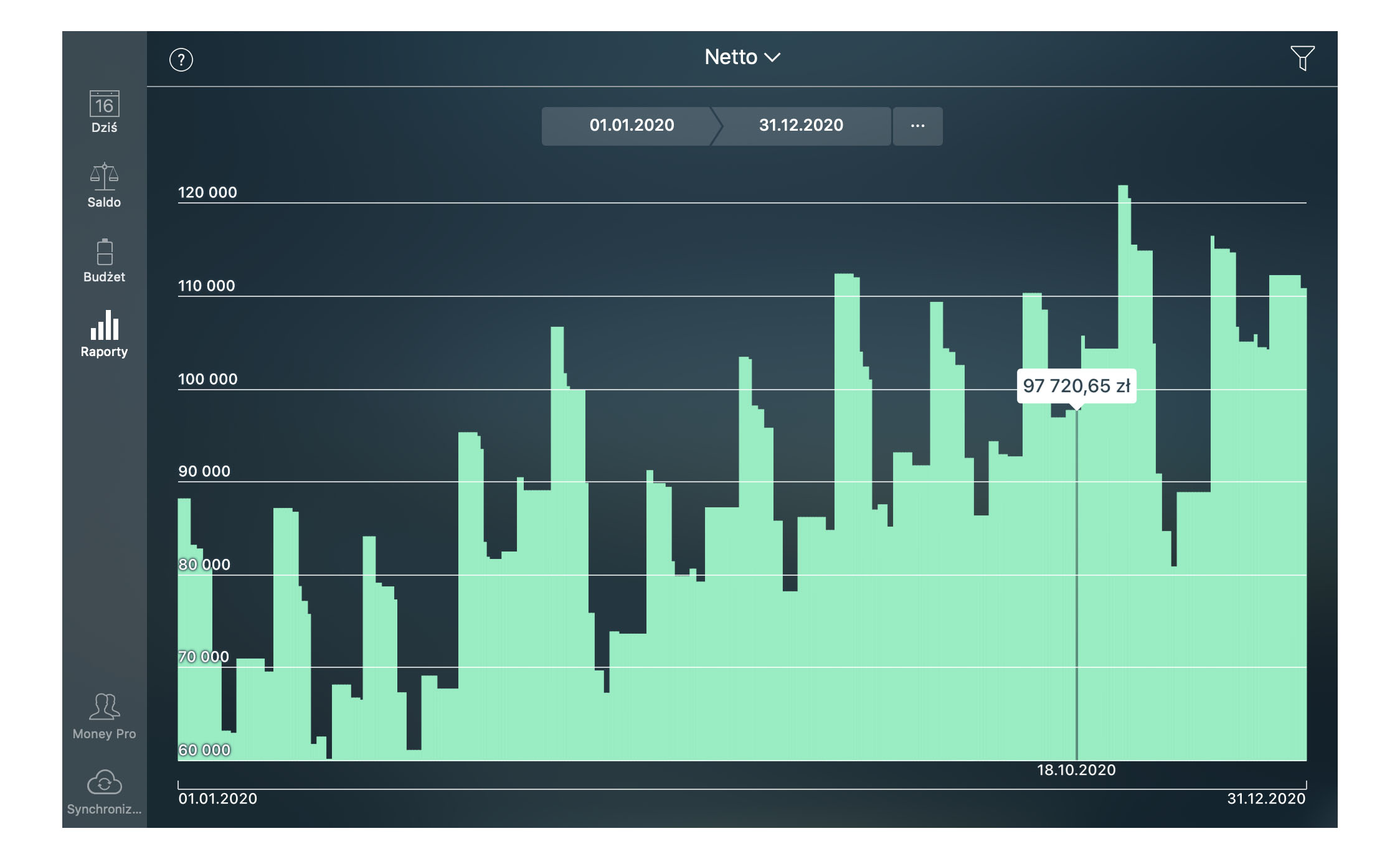Viewport: 1400px width, 859px height.
Task: Click the 60 000 axis label
Action: point(204,750)
